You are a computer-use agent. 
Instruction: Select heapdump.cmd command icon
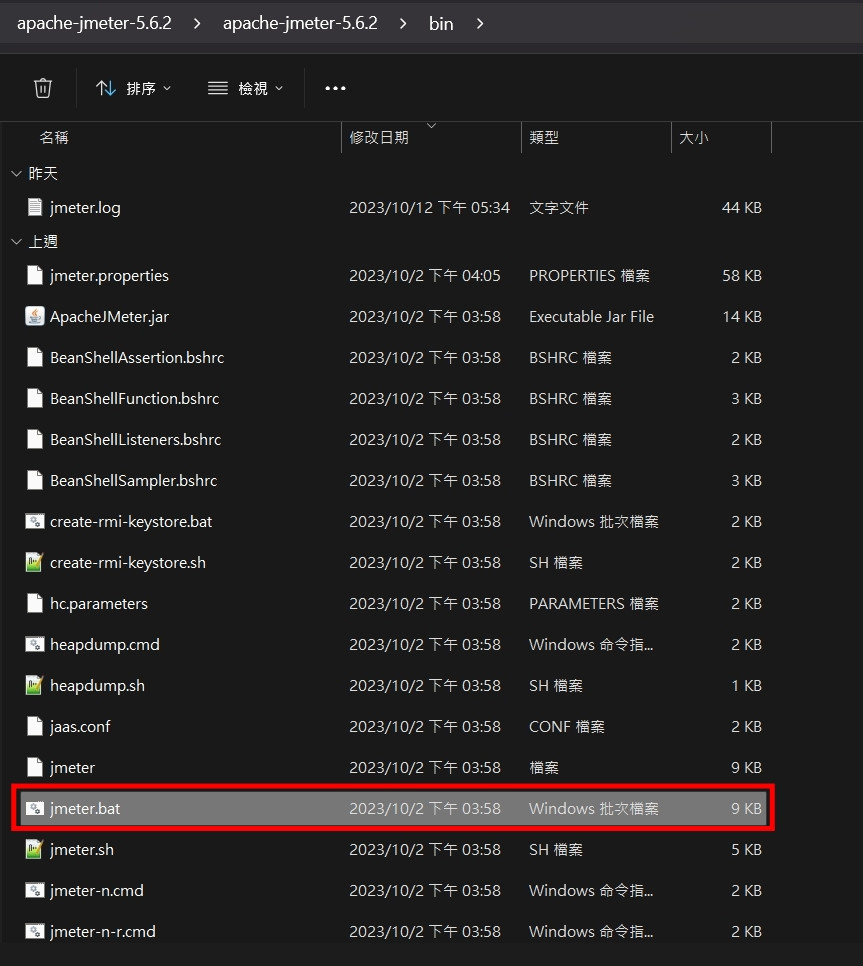[35, 644]
